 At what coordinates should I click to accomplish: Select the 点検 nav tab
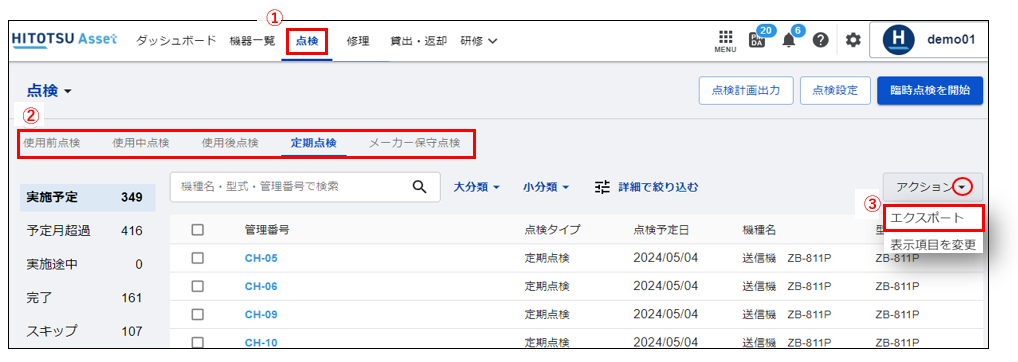pyautogui.click(x=307, y=41)
